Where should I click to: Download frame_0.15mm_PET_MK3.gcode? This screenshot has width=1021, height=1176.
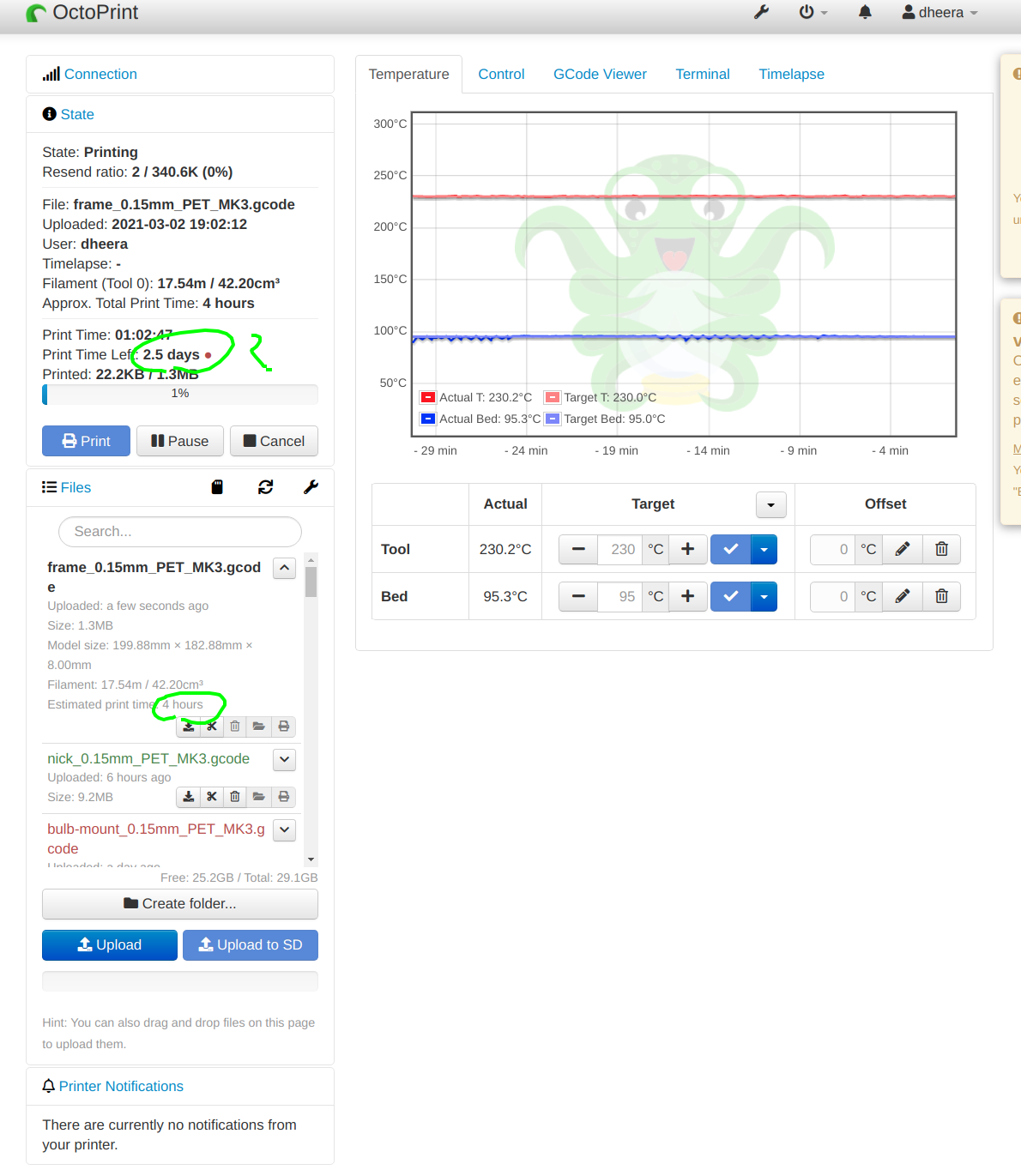tap(188, 726)
